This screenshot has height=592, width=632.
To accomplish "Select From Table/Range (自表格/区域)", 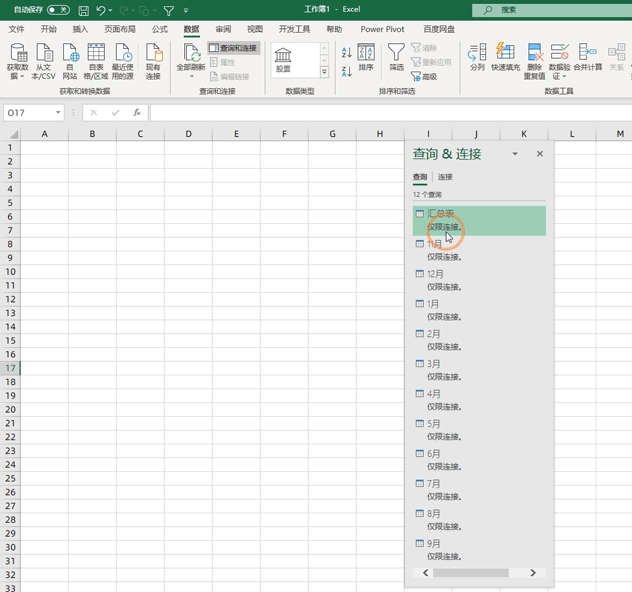I will tap(96, 61).
